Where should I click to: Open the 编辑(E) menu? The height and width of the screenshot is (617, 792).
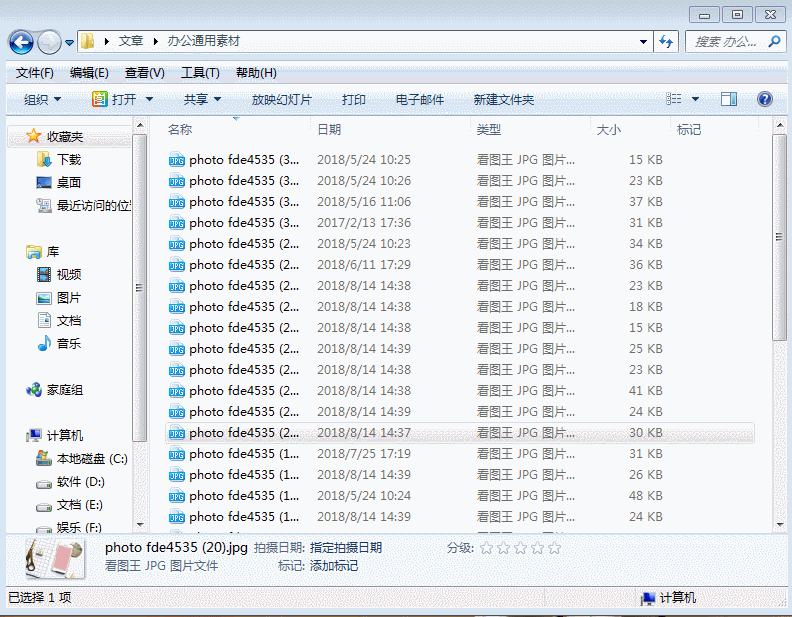pyautogui.click(x=89, y=73)
